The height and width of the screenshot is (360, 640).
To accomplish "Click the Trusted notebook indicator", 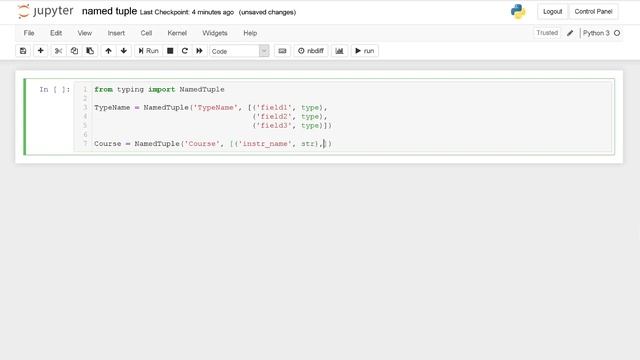I will click(x=547, y=33).
